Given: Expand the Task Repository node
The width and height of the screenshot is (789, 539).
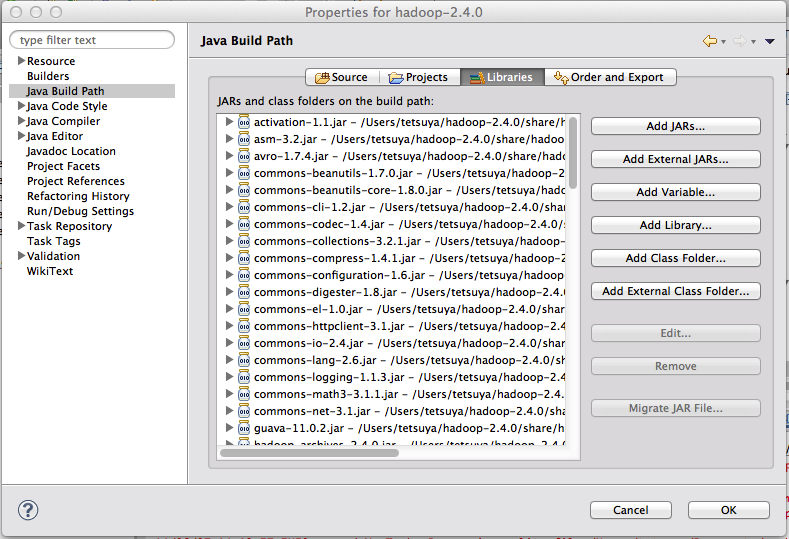Looking at the screenshot, I should click(21, 226).
